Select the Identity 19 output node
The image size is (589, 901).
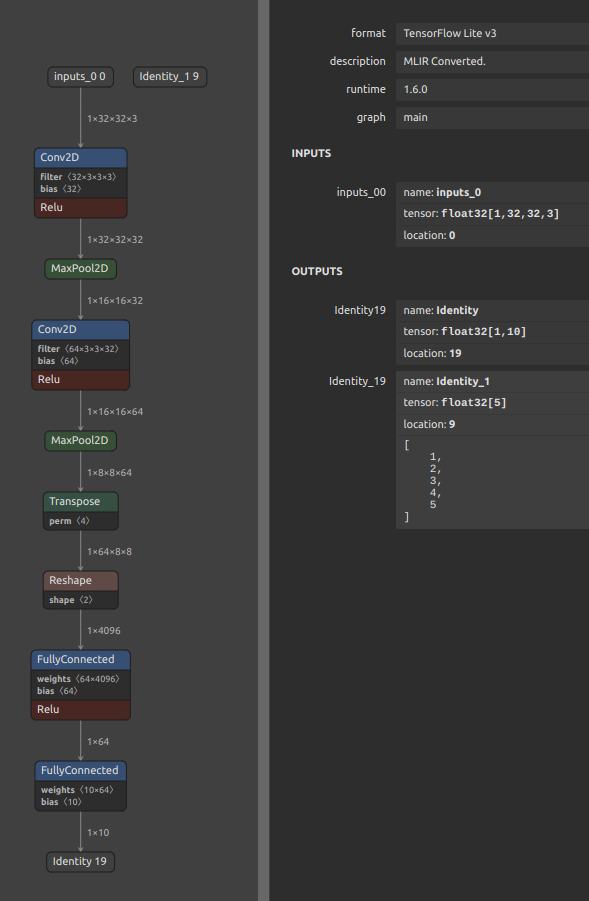click(x=80, y=861)
